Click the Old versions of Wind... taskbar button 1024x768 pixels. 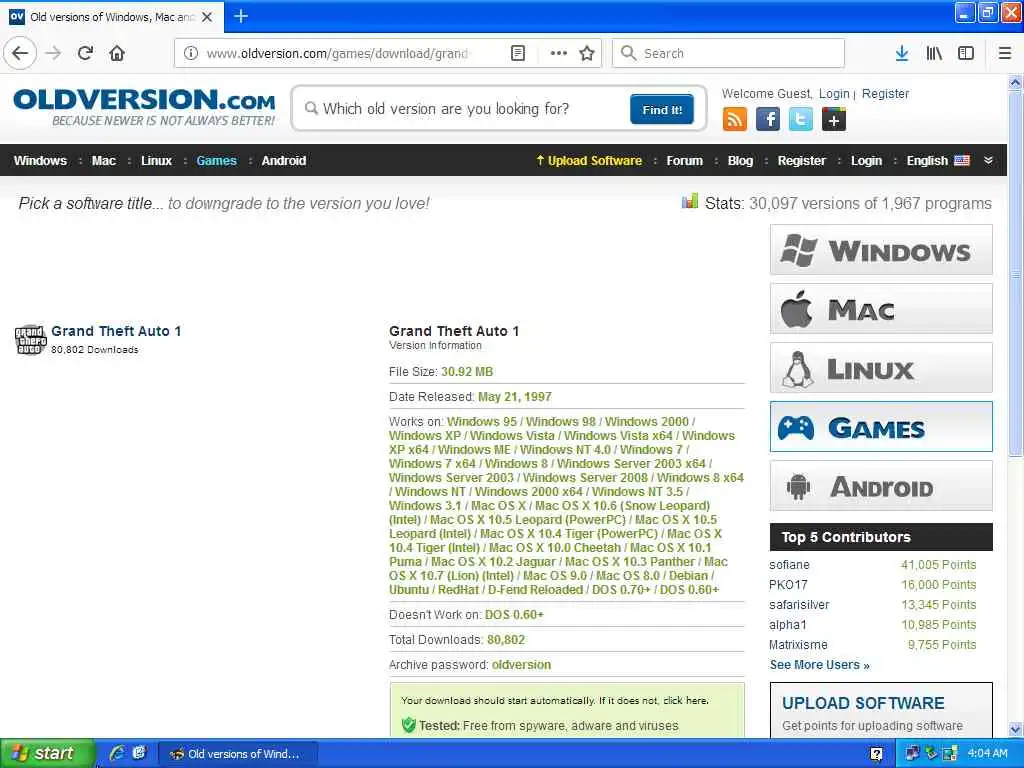[238, 754]
